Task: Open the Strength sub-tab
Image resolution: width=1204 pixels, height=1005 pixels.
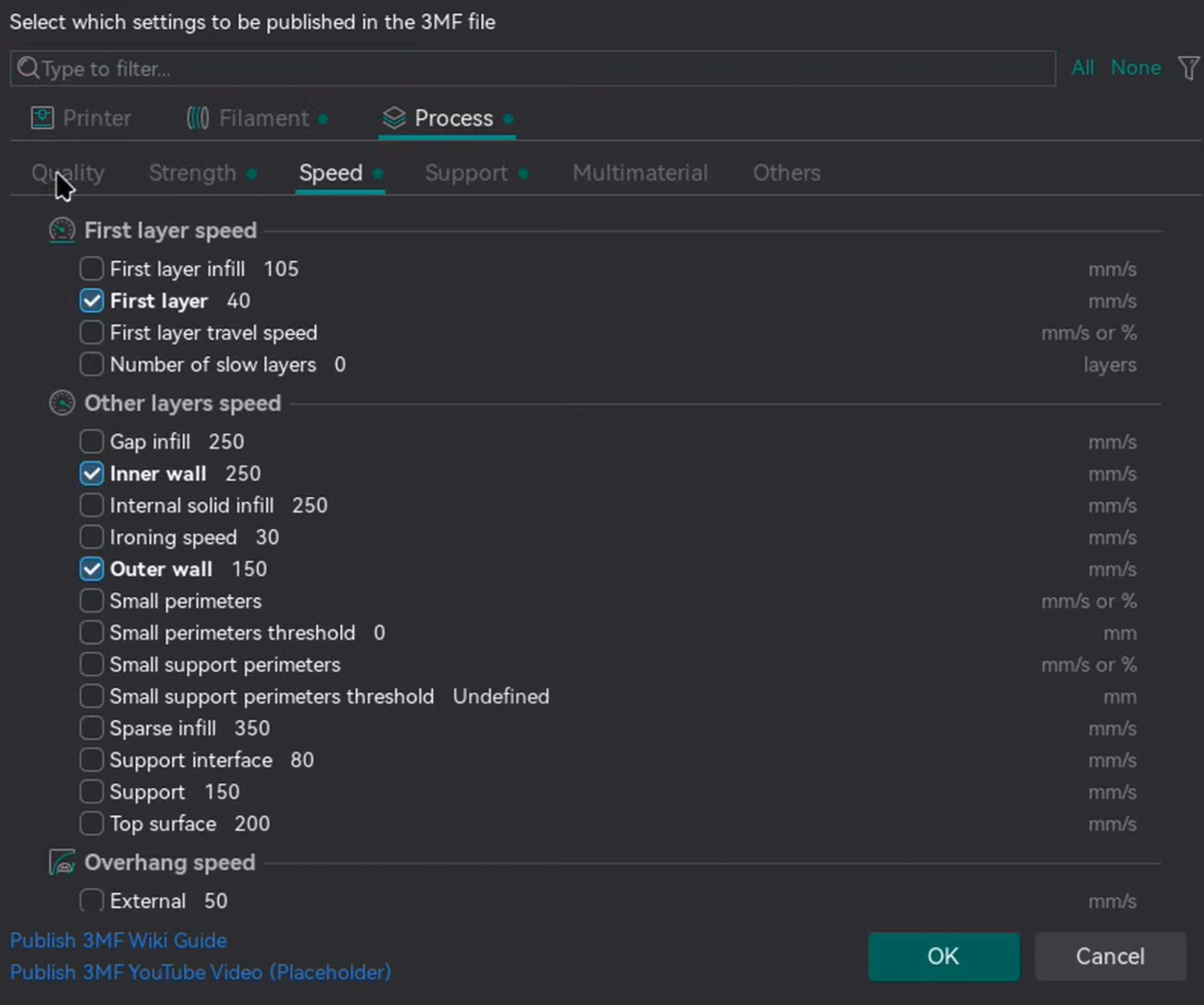Action: click(202, 173)
